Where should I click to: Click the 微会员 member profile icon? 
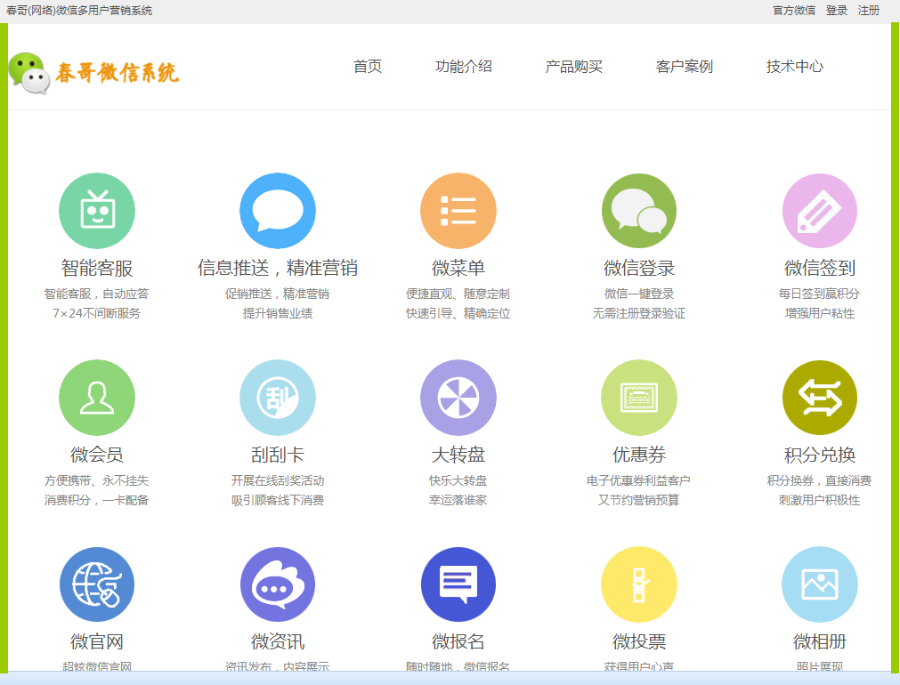click(x=97, y=397)
